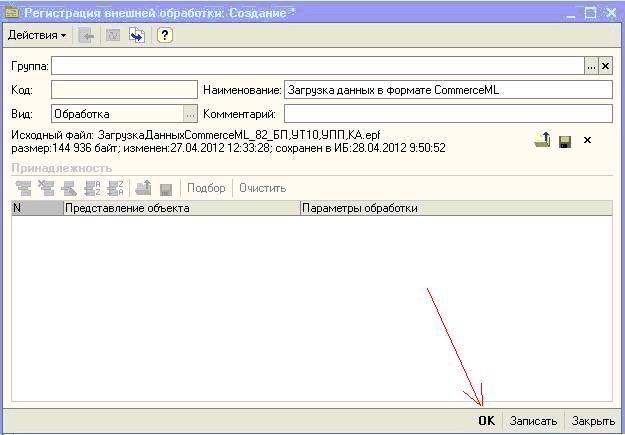Open external file with folder arrow icon
Viewport: 625px width, 435px height.
click(x=542, y=140)
